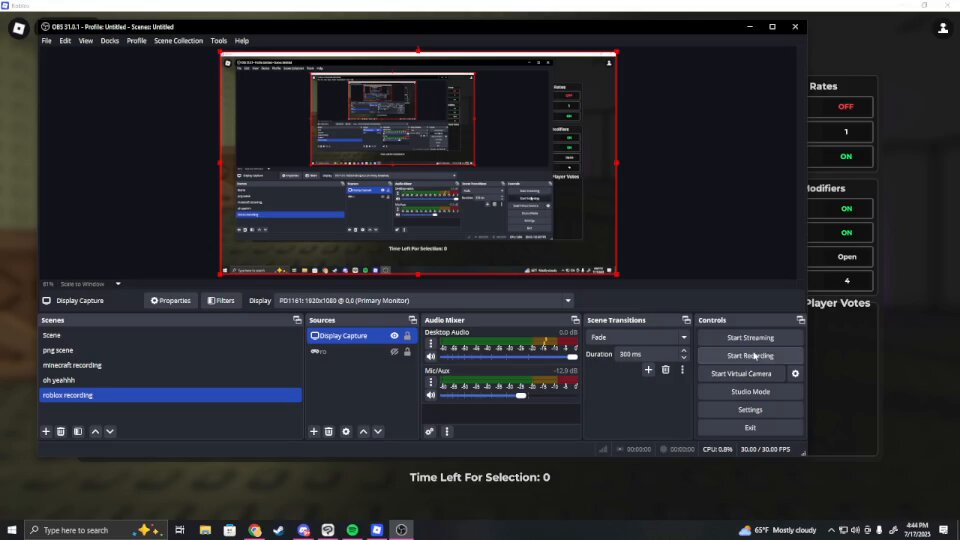Pop out the Scenes dock icon

297,320
